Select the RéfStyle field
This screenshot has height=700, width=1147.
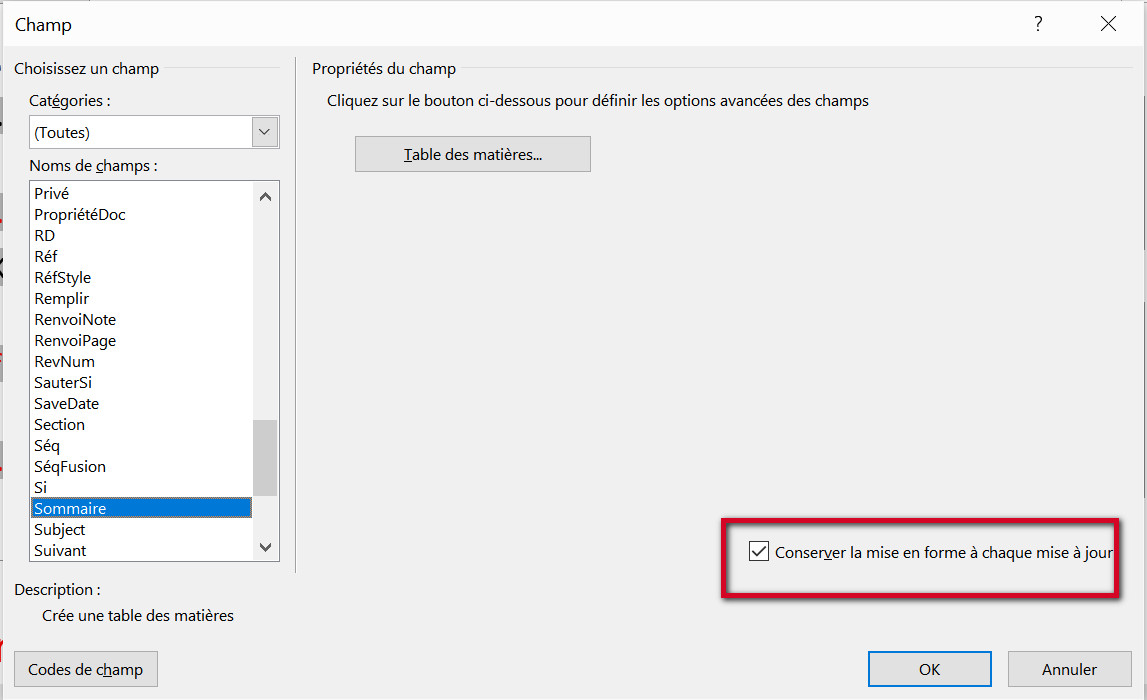[x=62, y=278]
